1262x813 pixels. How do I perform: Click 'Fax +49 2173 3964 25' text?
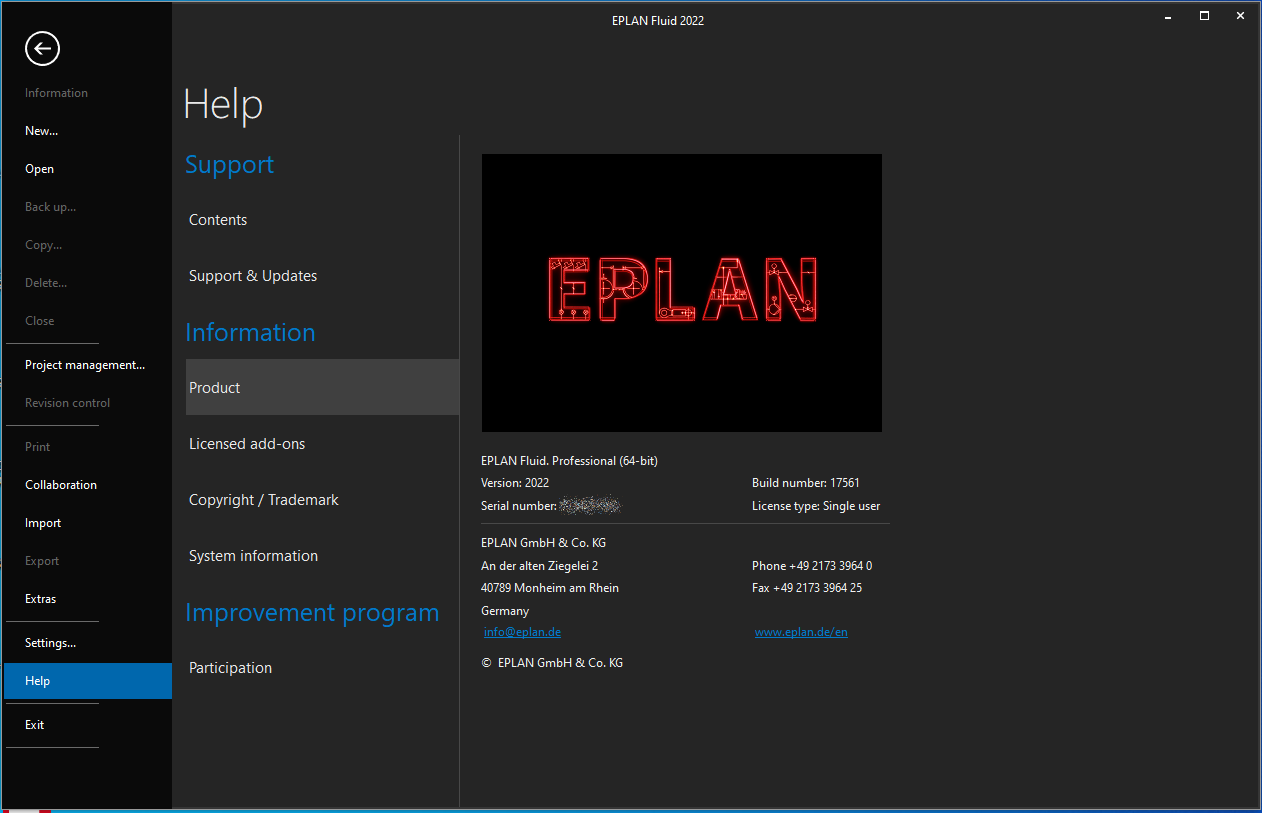(807, 588)
